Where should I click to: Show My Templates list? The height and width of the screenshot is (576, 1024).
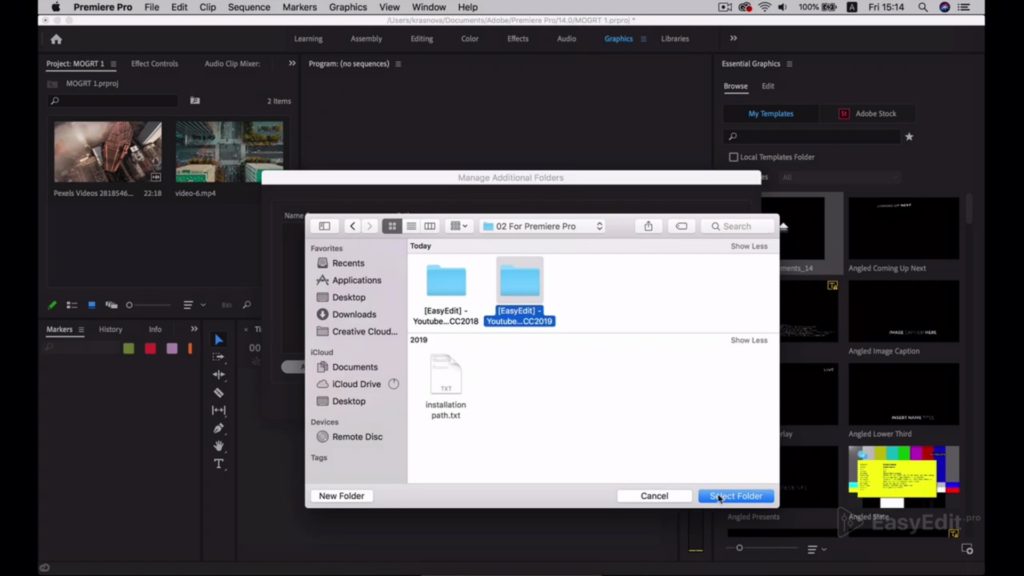[x=771, y=114]
